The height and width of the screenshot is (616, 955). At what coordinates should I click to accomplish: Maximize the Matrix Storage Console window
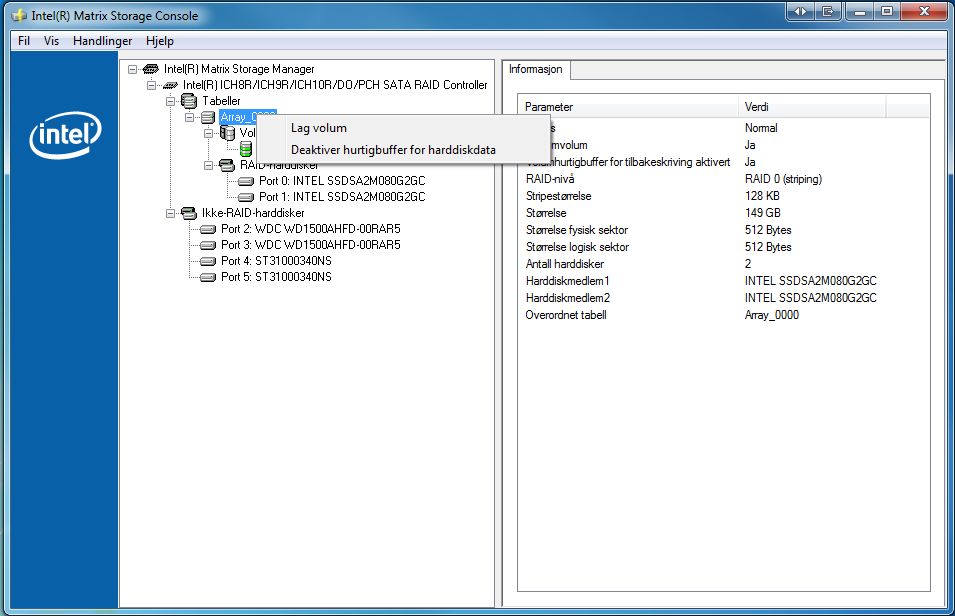tap(887, 11)
